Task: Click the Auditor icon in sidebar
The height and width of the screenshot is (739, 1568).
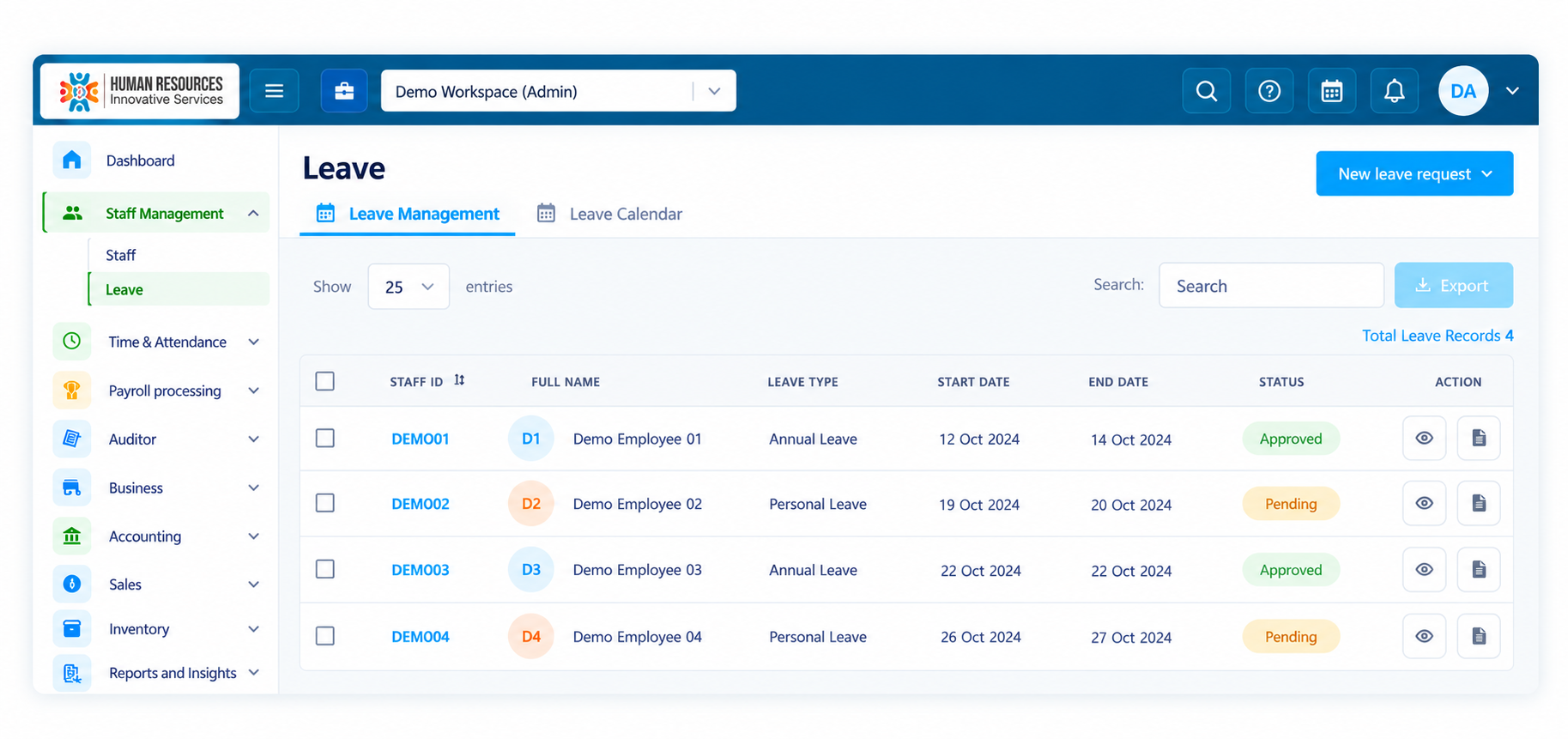Action: pyautogui.click(x=72, y=439)
